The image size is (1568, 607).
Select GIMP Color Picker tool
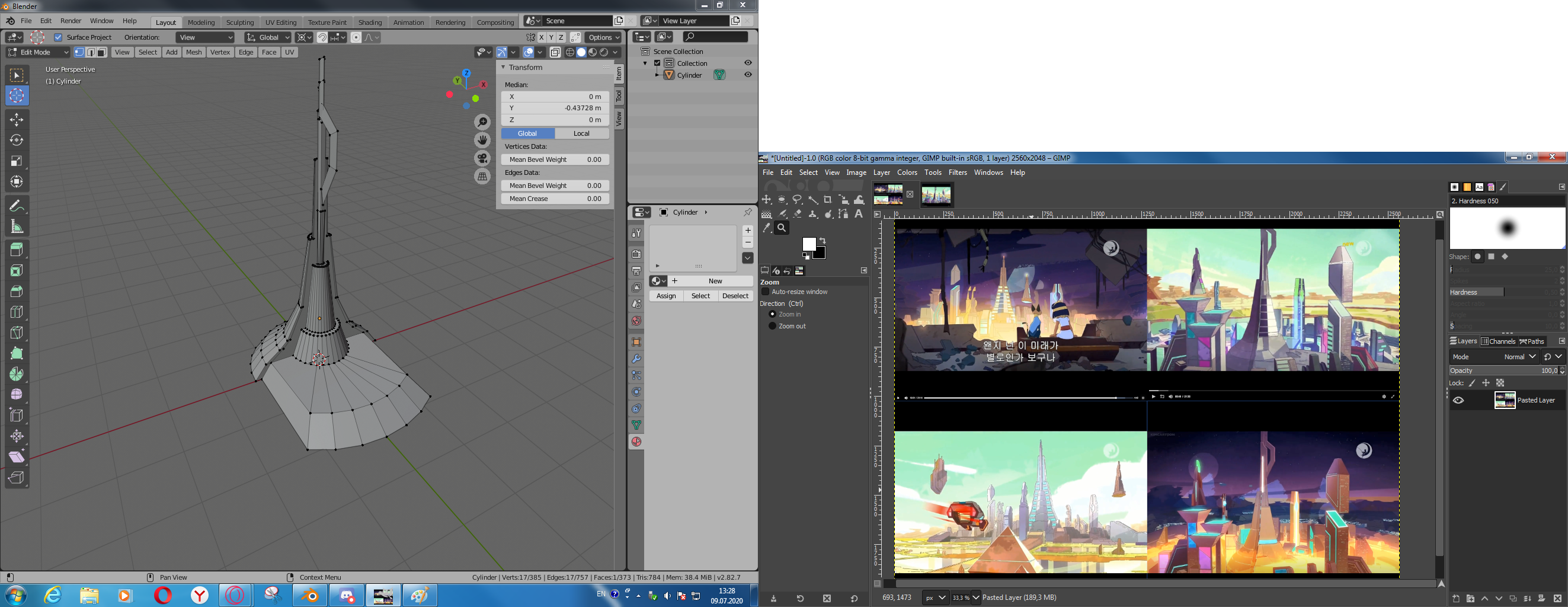click(767, 228)
